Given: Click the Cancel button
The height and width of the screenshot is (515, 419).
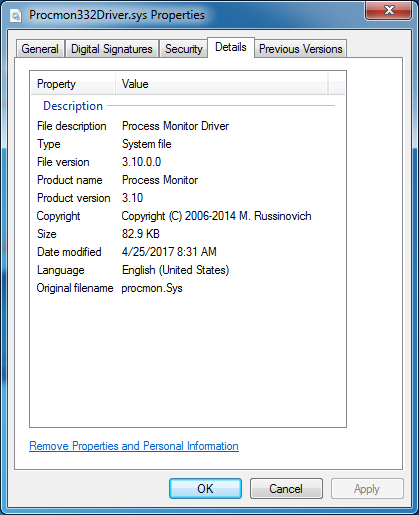Looking at the screenshot, I should tap(286, 489).
